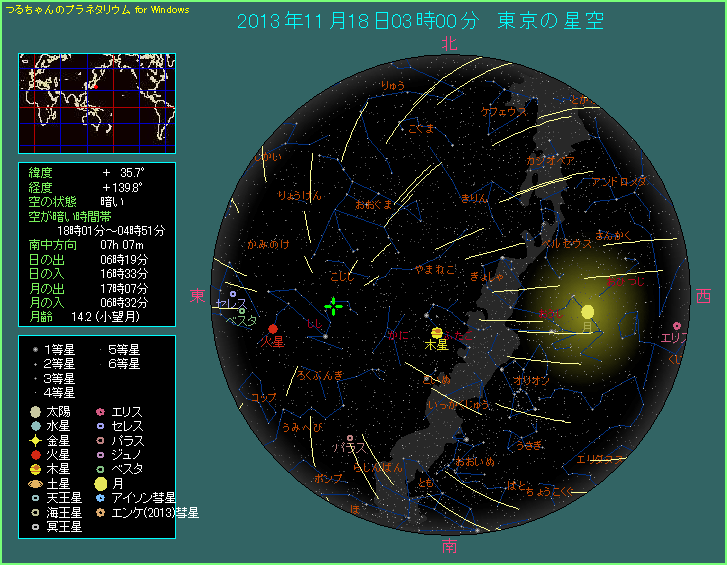Select the ISON comet (アイソン彗星) legend icon
The image size is (727, 565).
tap(101, 497)
